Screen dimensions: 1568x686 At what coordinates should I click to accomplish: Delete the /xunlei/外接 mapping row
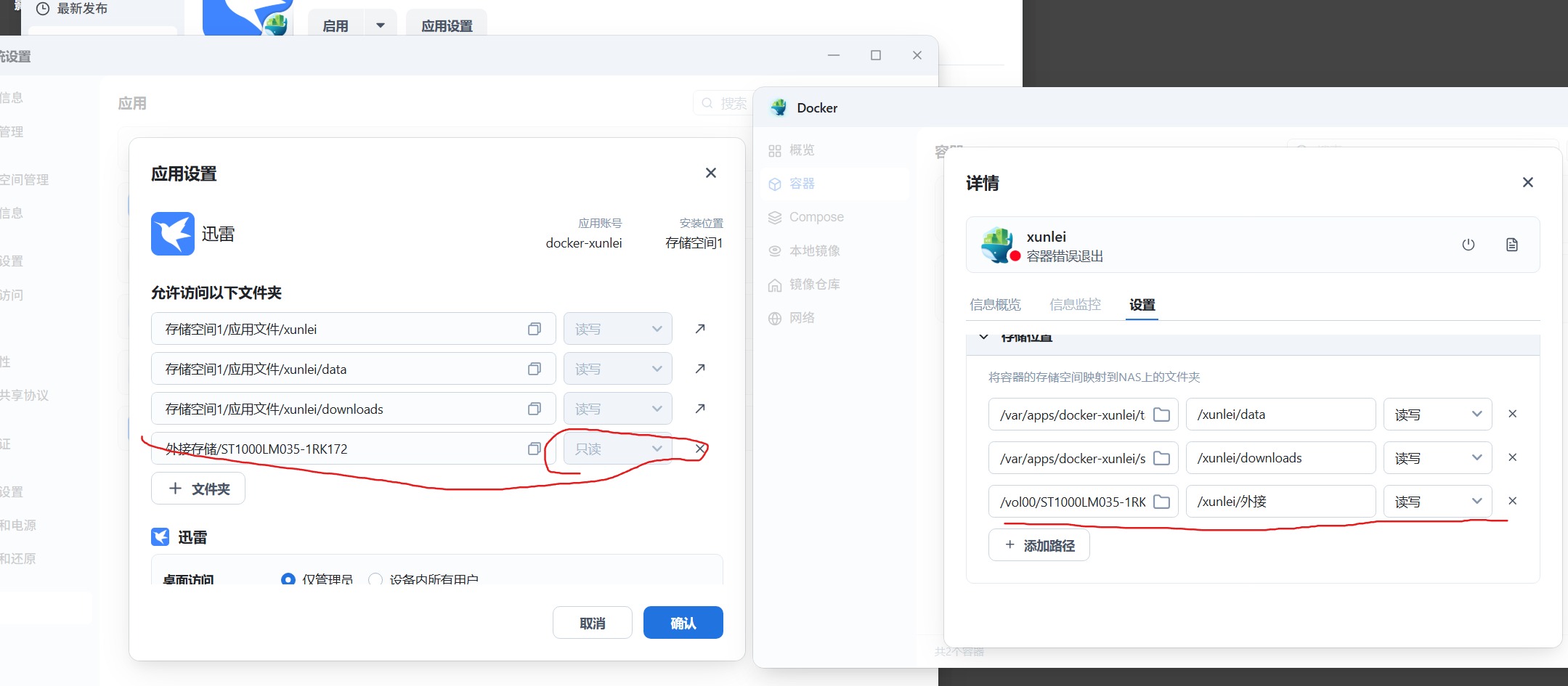tap(1513, 501)
